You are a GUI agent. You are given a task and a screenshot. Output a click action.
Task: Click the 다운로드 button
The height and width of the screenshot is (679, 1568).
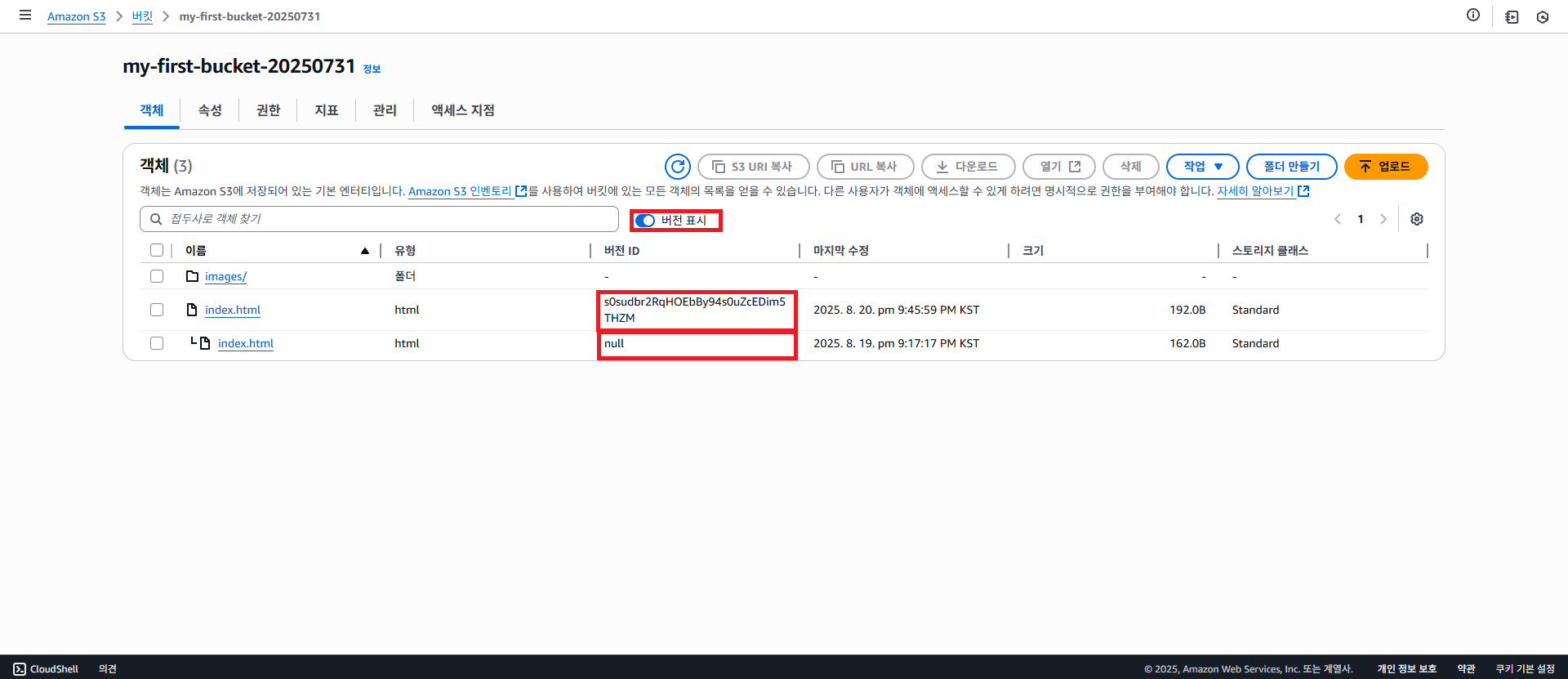point(969,167)
